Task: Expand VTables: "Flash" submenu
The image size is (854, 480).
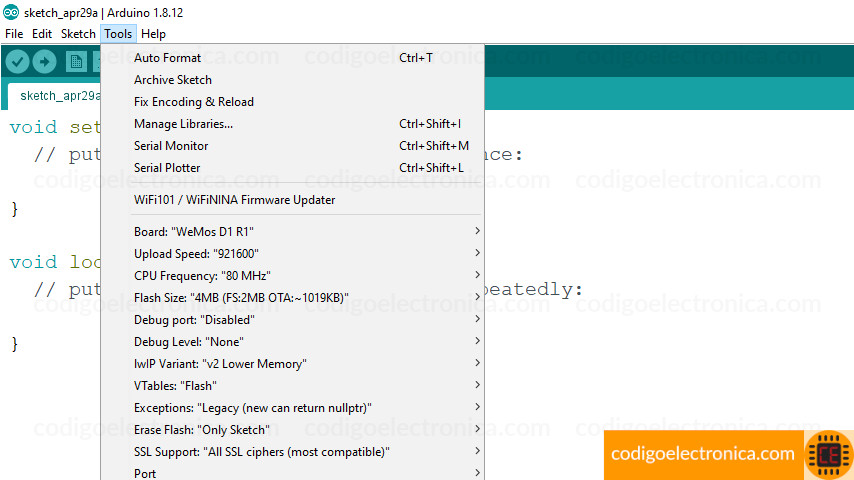Action: pos(292,386)
